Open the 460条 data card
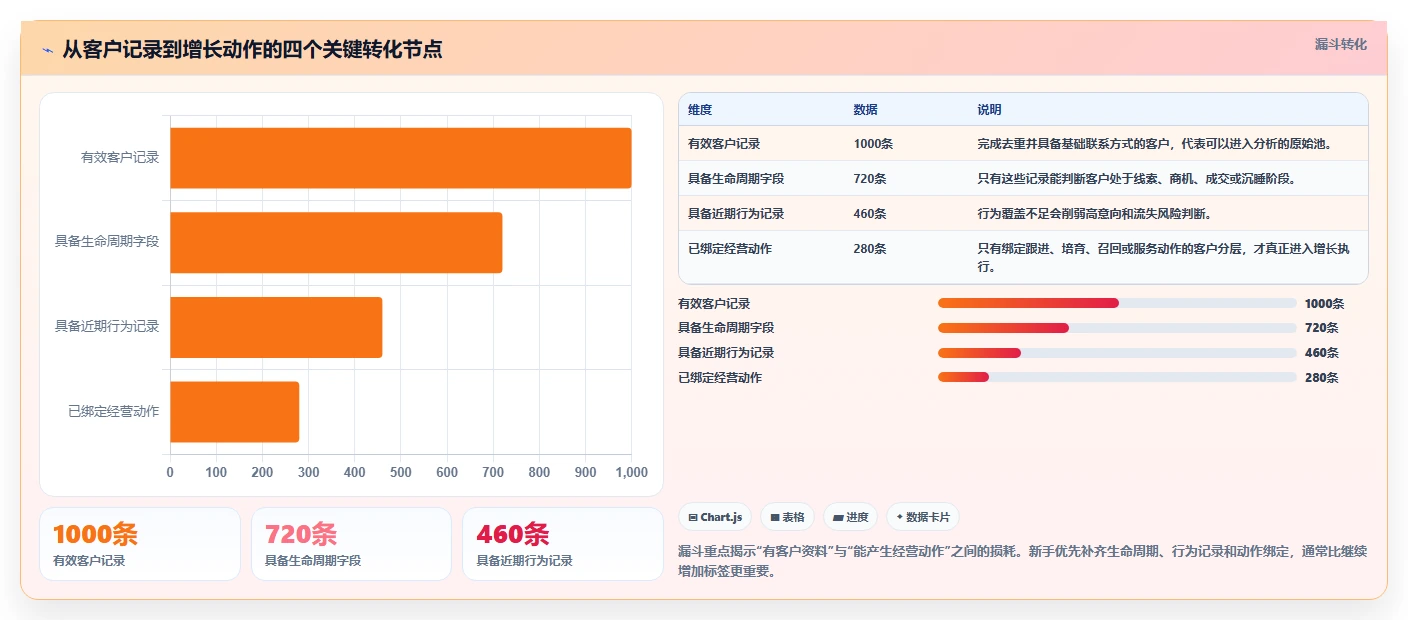 click(x=563, y=544)
